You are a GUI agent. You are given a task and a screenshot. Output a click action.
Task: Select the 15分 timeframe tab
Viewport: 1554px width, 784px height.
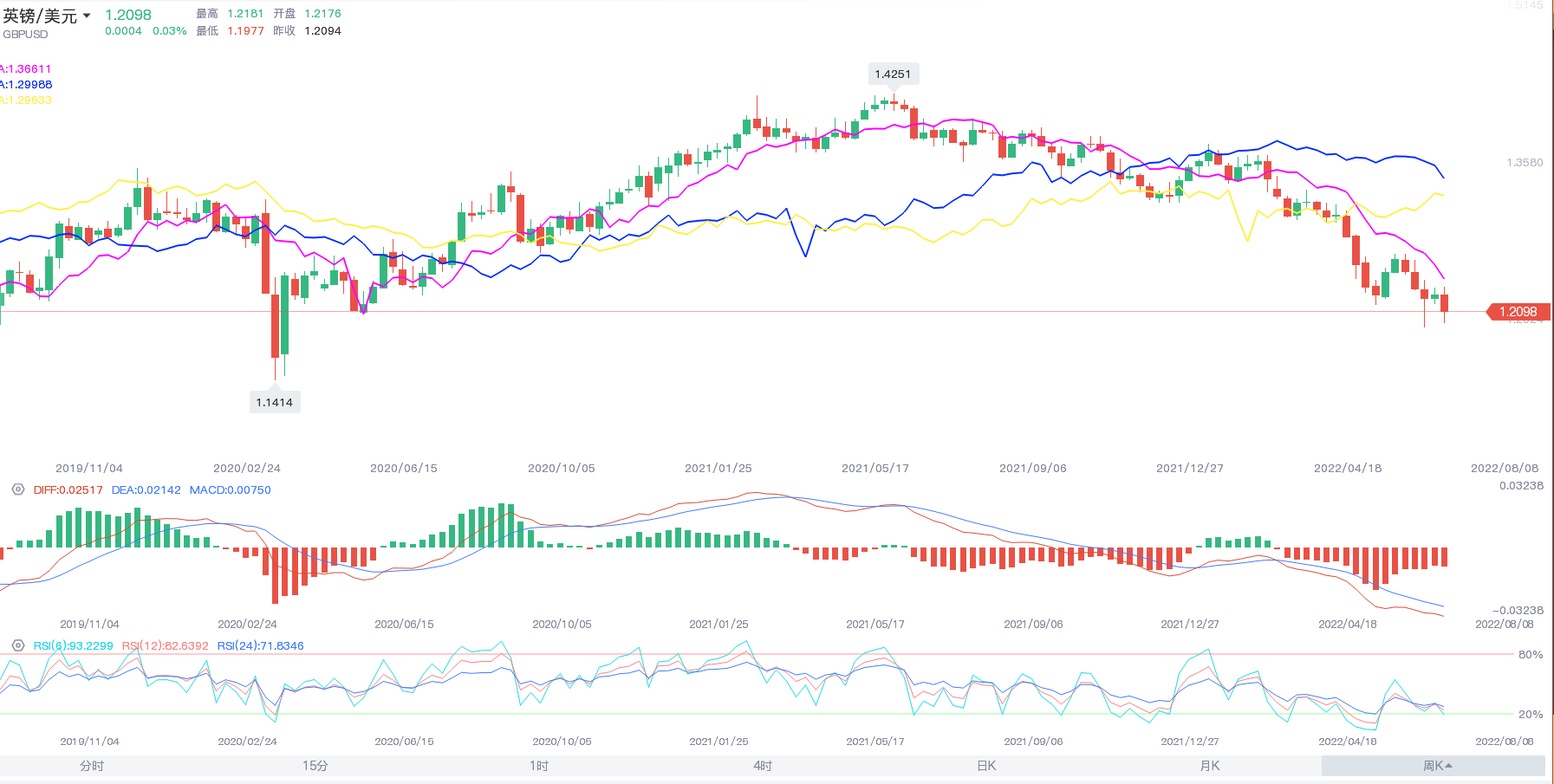315,766
